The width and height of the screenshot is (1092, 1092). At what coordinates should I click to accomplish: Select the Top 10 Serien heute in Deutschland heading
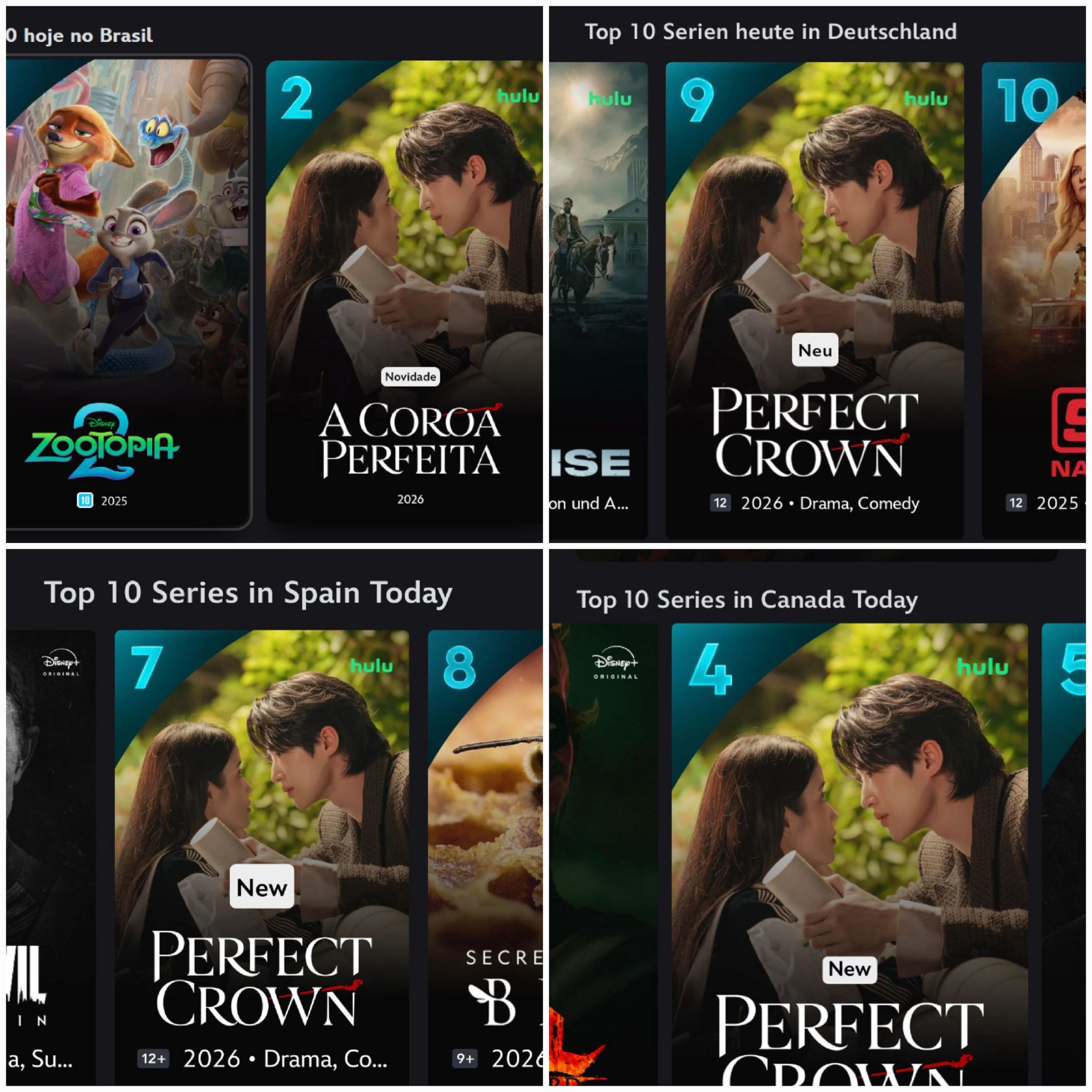[770, 31]
